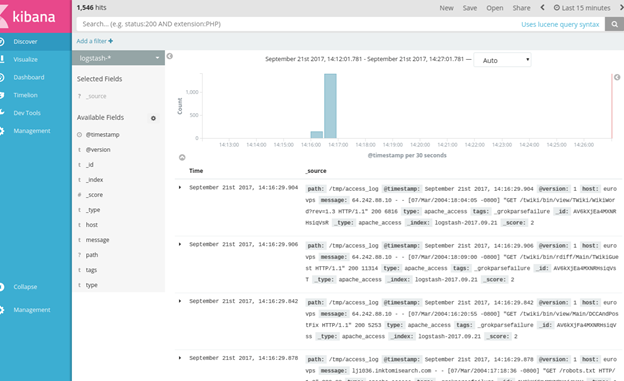The width and height of the screenshot is (624, 381).
Task: Click New in the top bar
Action: [447, 8]
